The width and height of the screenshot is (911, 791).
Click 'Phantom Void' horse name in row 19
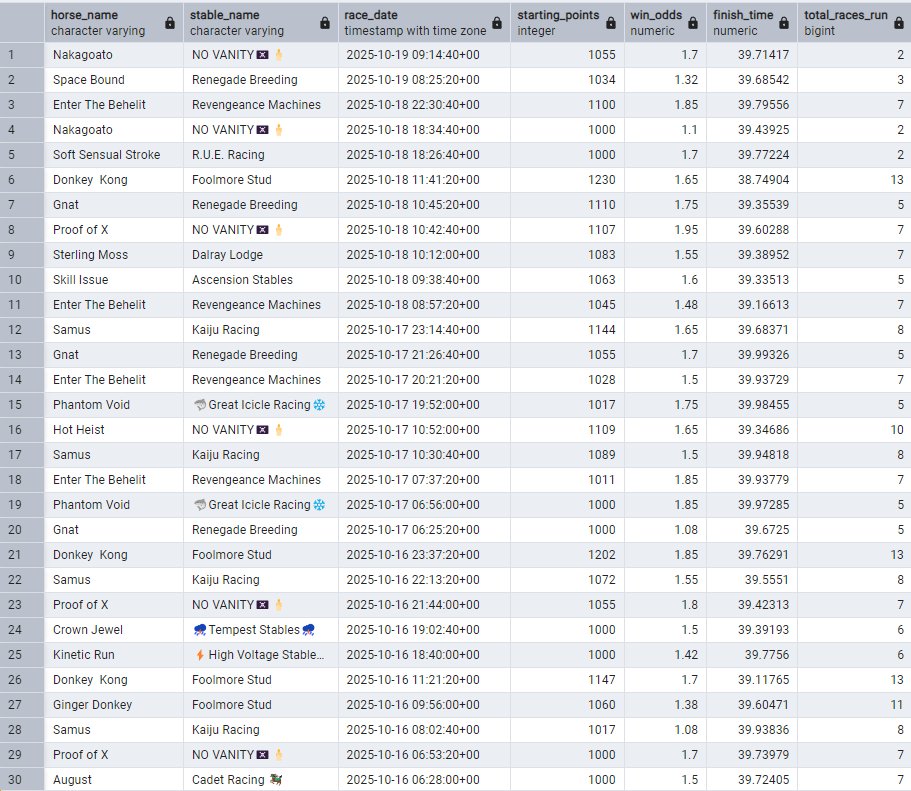[114, 504]
